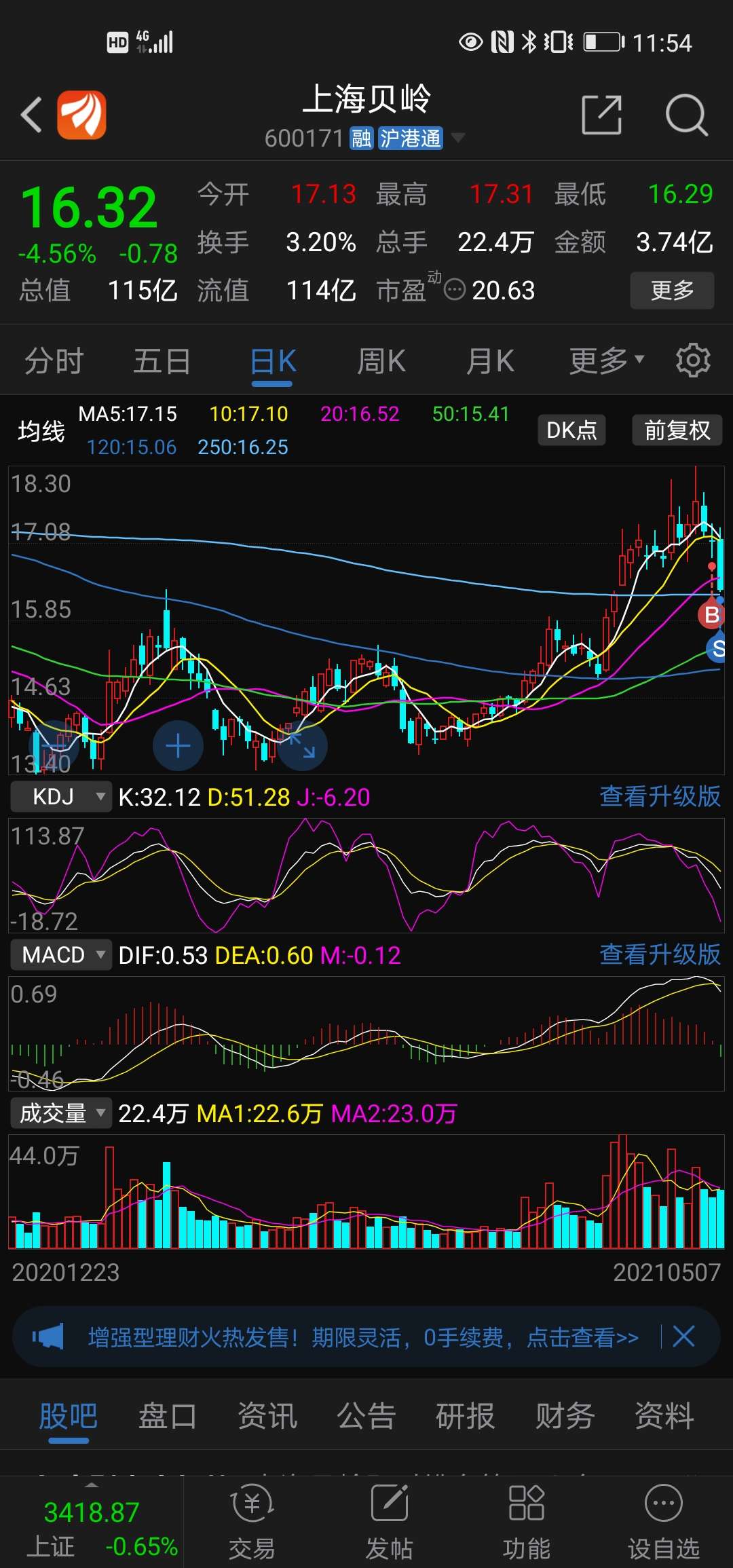Close the wealth product banner
The height and width of the screenshot is (1568, 733).
pos(683,1336)
